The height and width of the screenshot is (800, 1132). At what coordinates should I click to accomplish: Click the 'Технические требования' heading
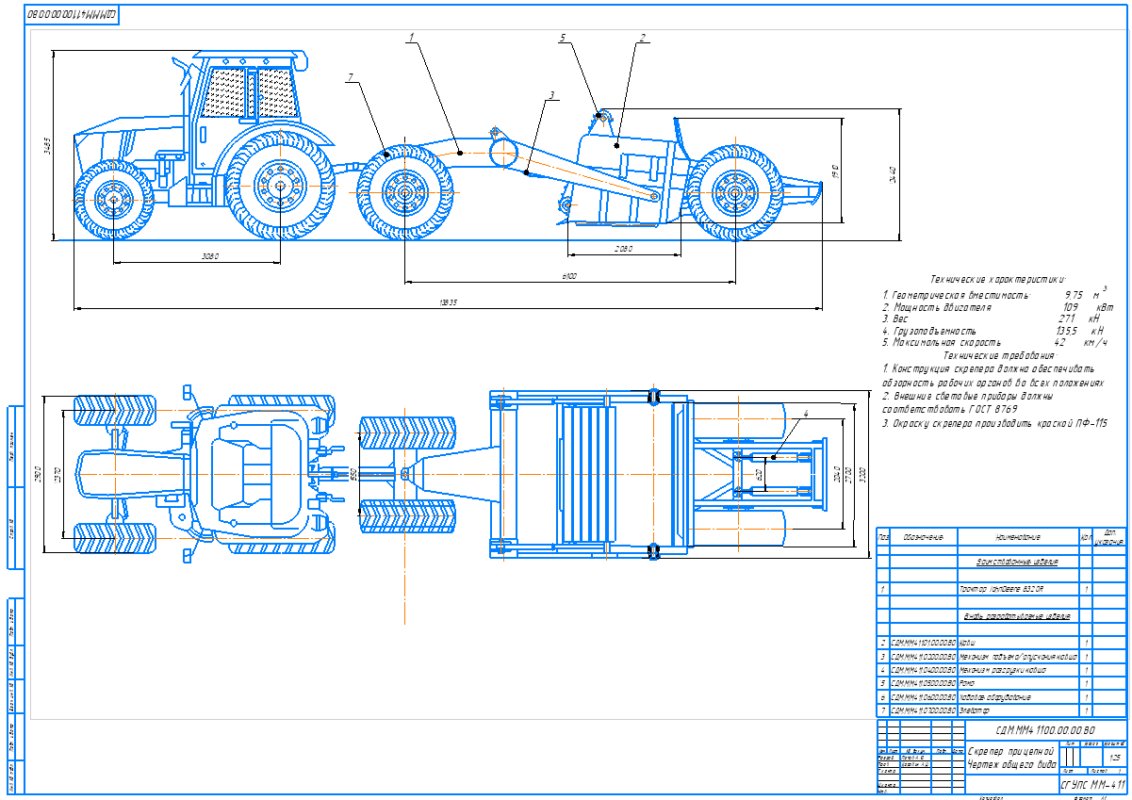coord(998,355)
